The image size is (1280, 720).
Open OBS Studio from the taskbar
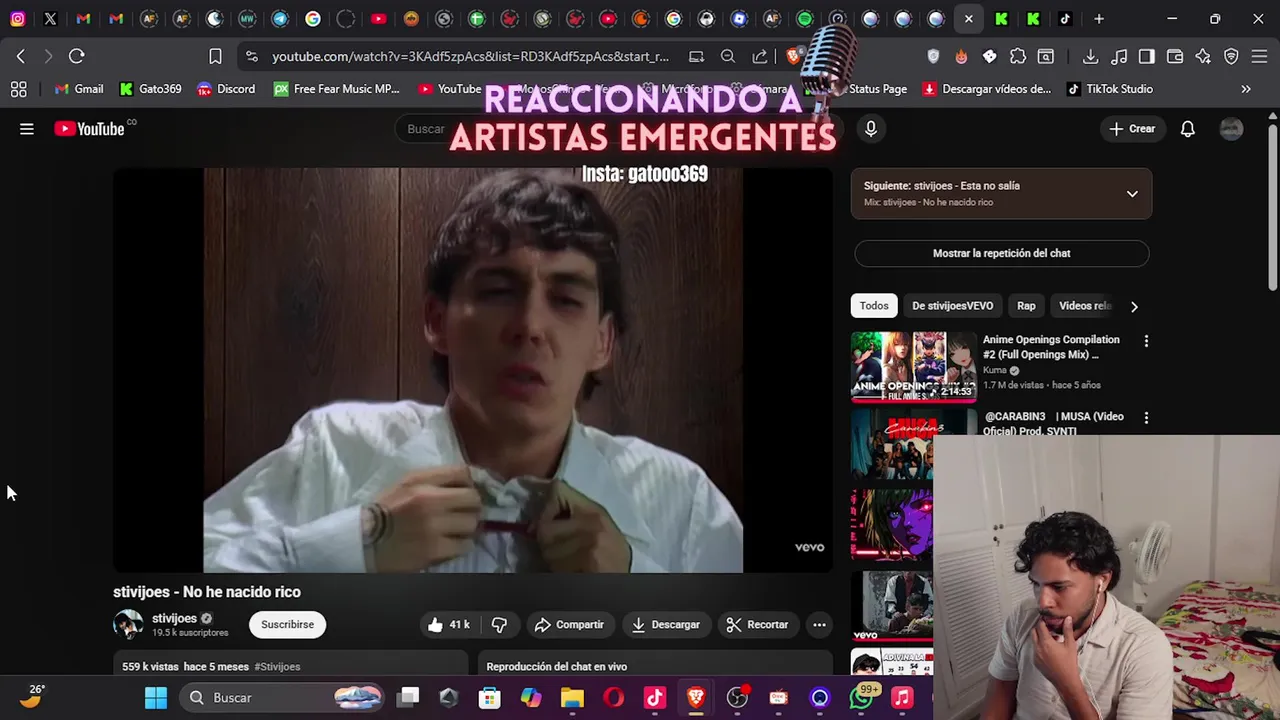point(737,698)
